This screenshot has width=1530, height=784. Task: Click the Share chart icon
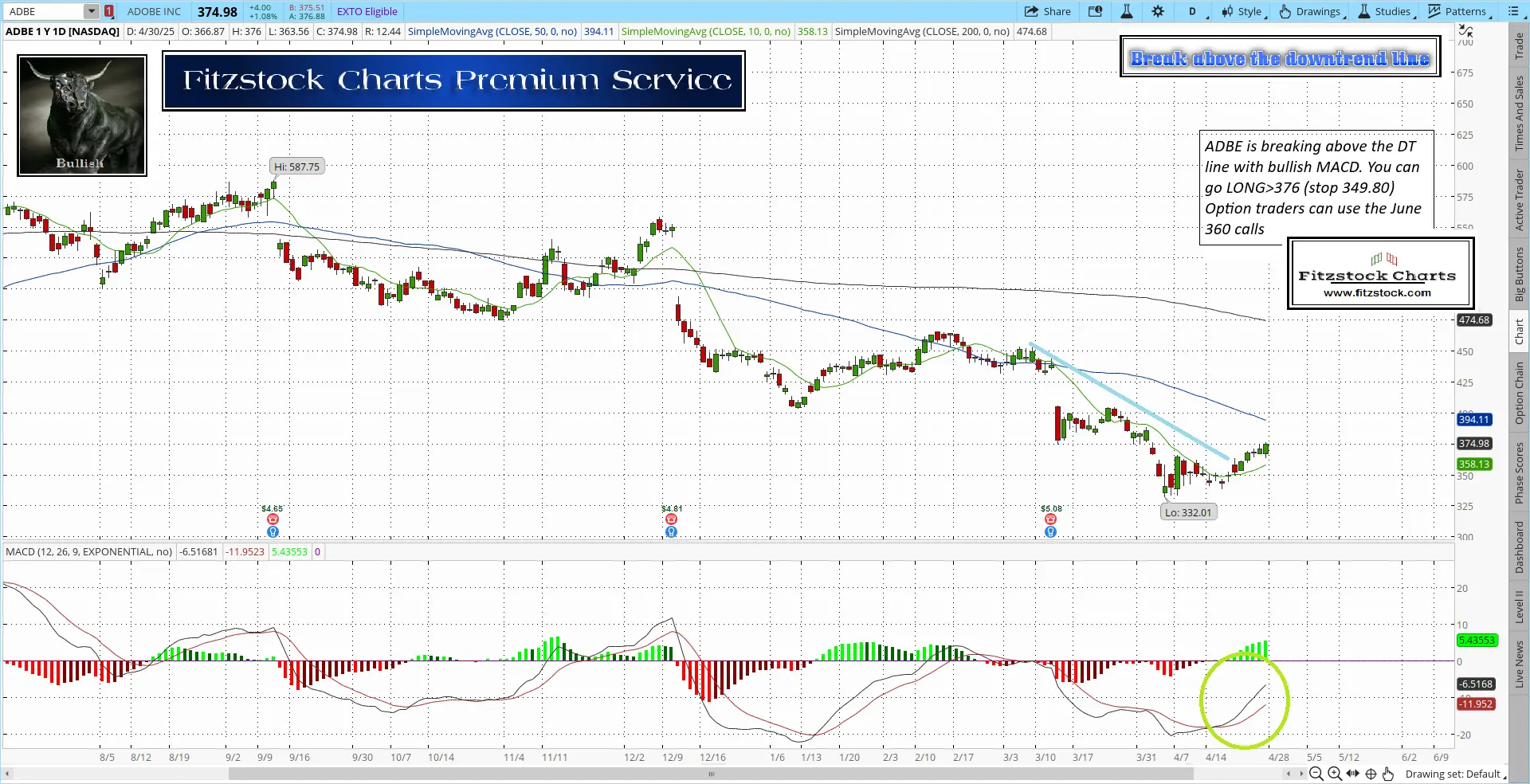coord(1047,11)
